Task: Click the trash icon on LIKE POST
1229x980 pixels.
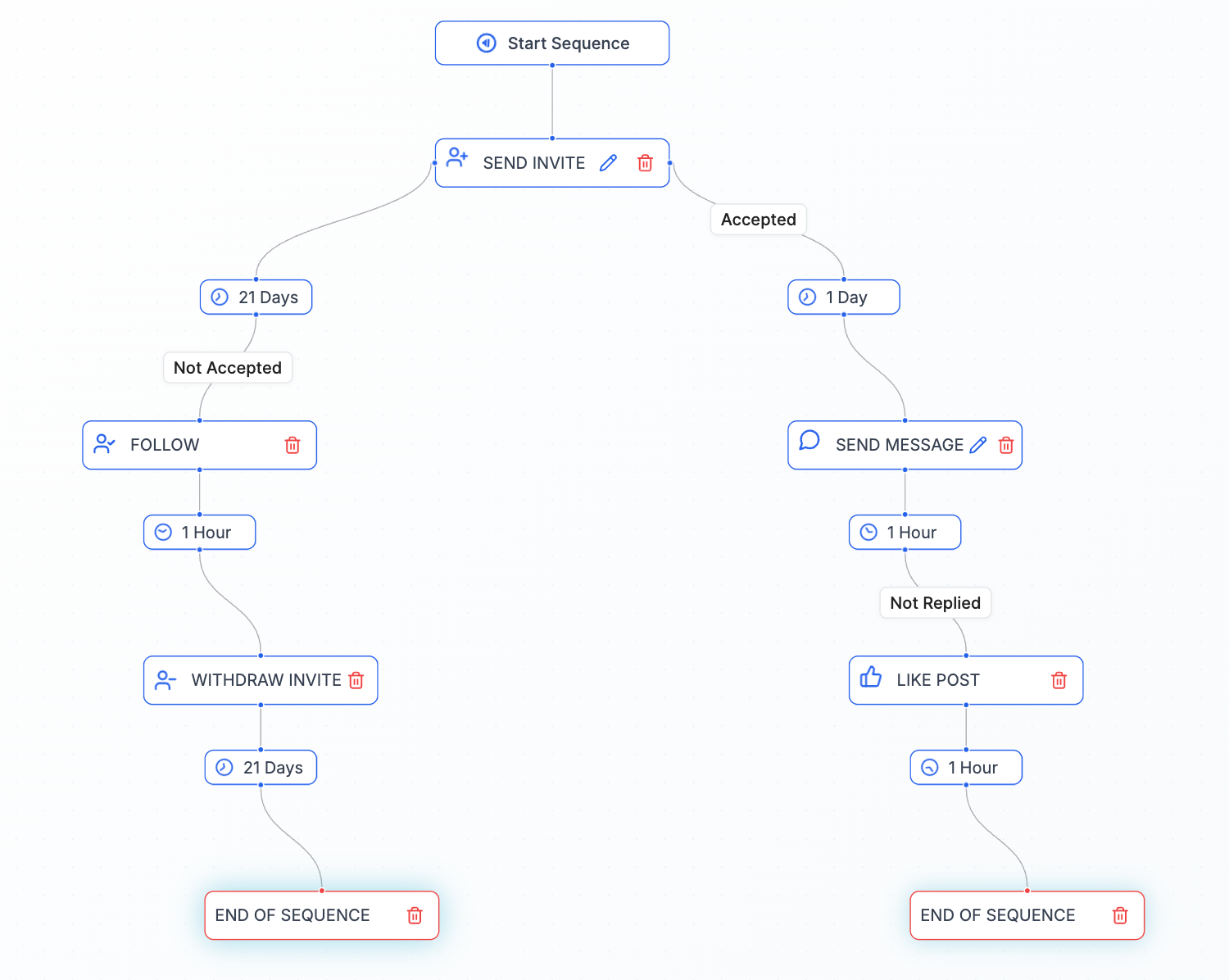Action: click(x=1059, y=680)
